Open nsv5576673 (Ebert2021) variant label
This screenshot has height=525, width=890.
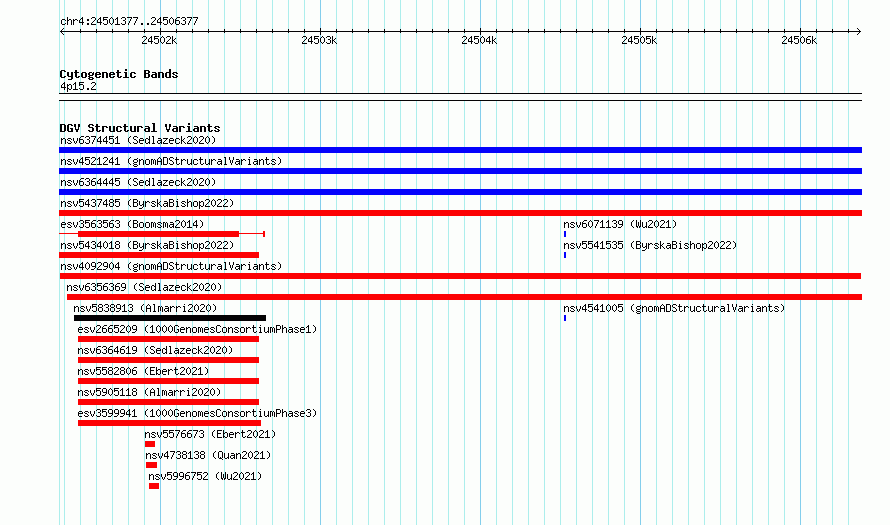[x=210, y=434]
